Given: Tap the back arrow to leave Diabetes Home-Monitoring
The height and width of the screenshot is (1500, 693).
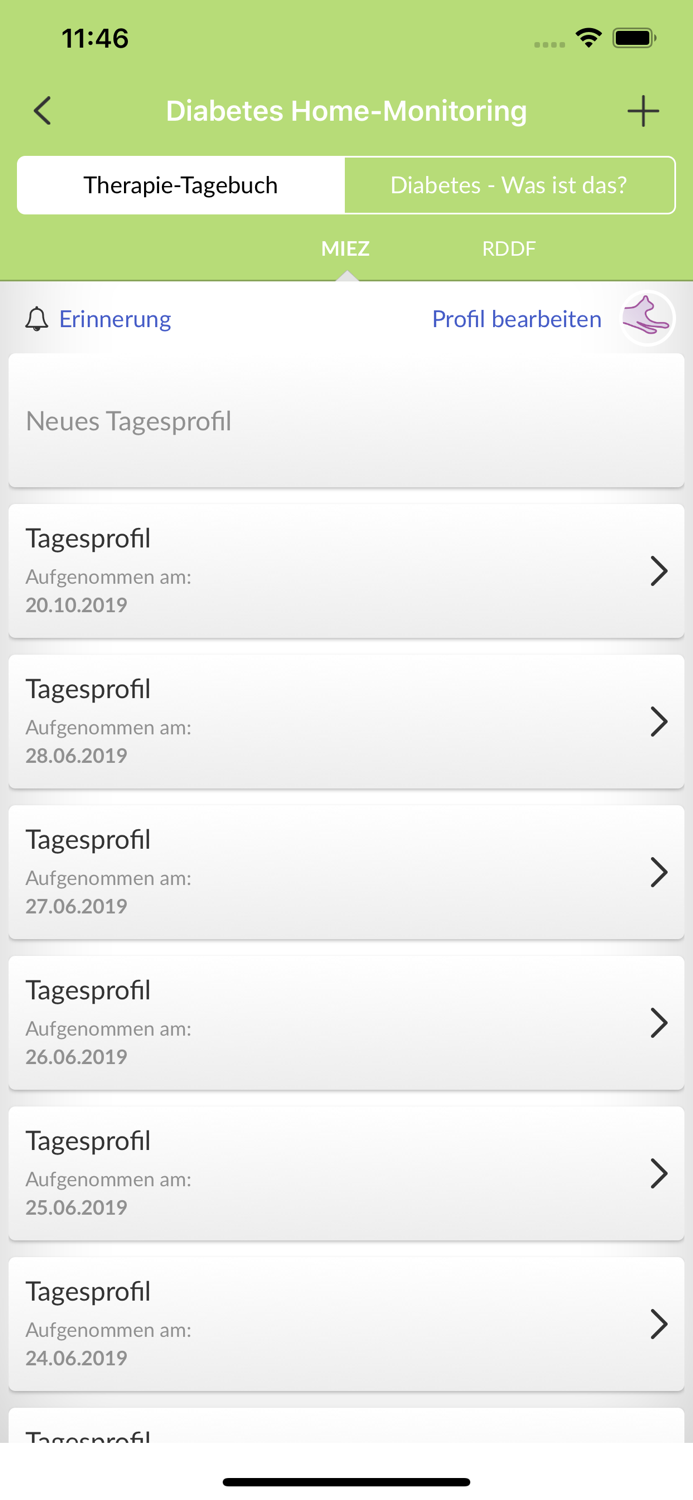Looking at the screenshot, I should pos(42,111).
